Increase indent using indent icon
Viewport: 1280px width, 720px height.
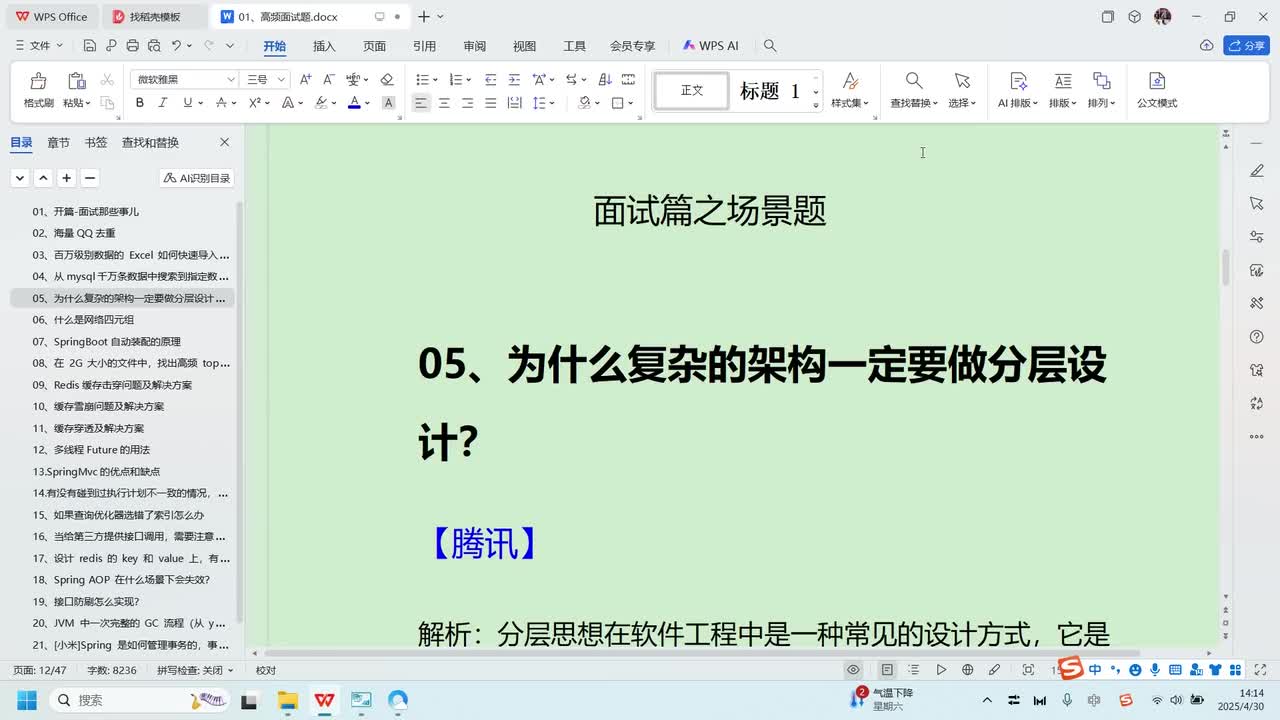click(514, 79)
